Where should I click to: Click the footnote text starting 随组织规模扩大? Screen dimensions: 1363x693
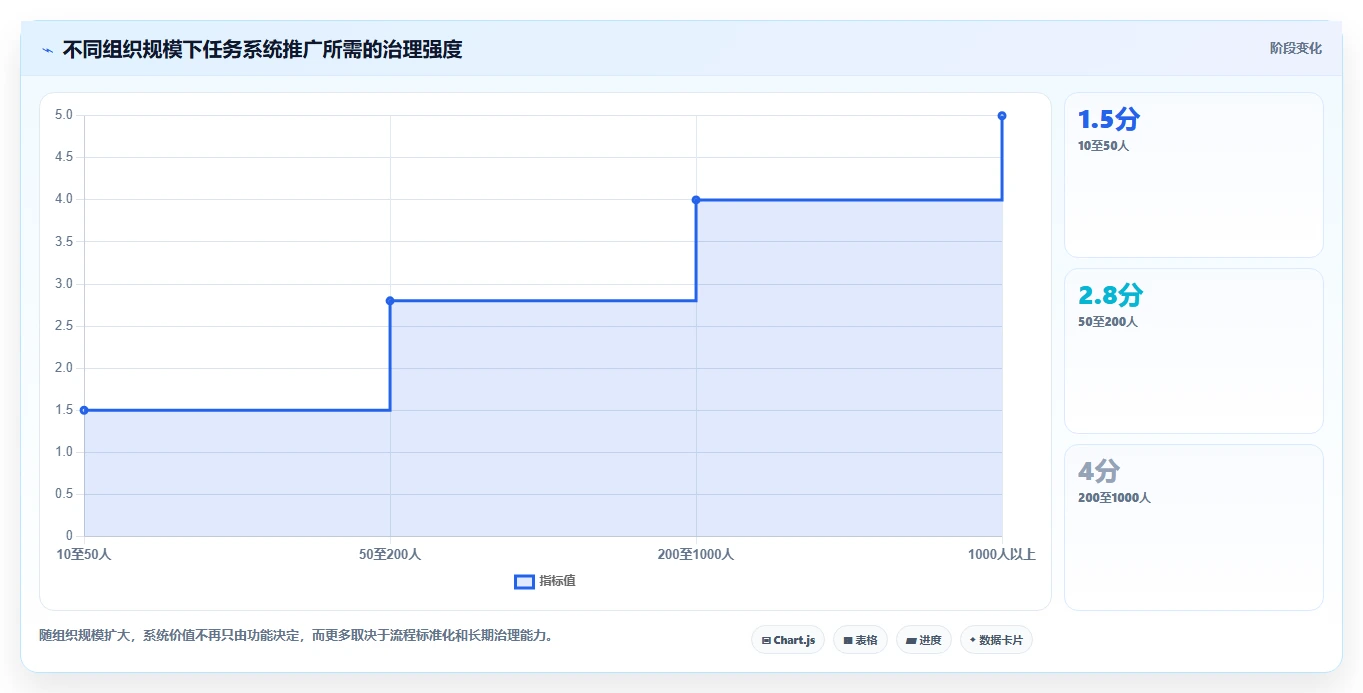(296, 635)
